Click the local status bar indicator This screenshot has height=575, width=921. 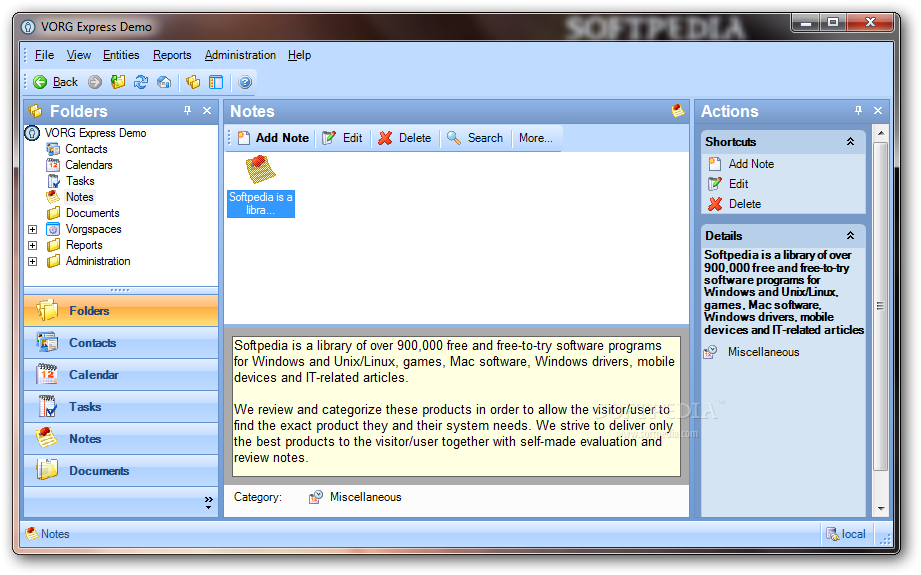point(846,534)
